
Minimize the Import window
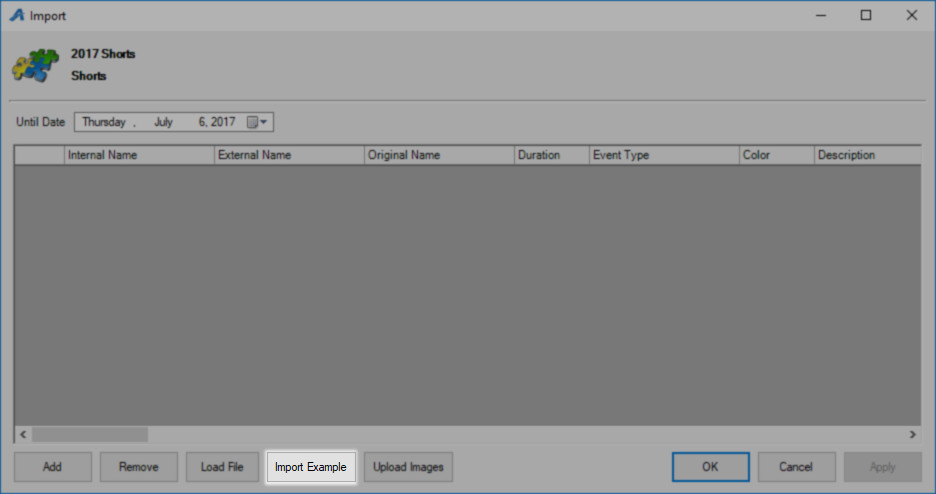tap(821, 16)
